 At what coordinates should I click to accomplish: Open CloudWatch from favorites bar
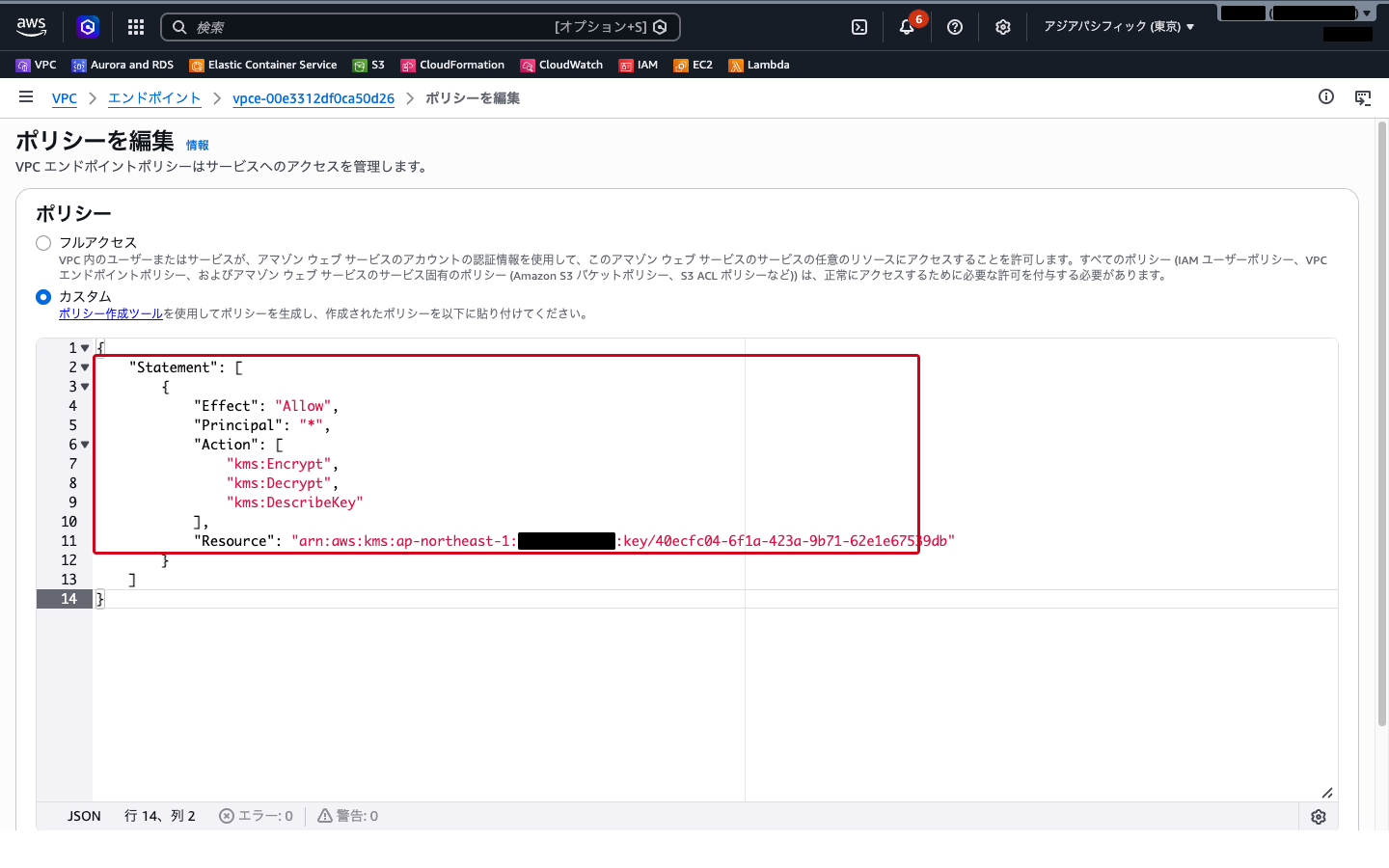tap(561, 65)
